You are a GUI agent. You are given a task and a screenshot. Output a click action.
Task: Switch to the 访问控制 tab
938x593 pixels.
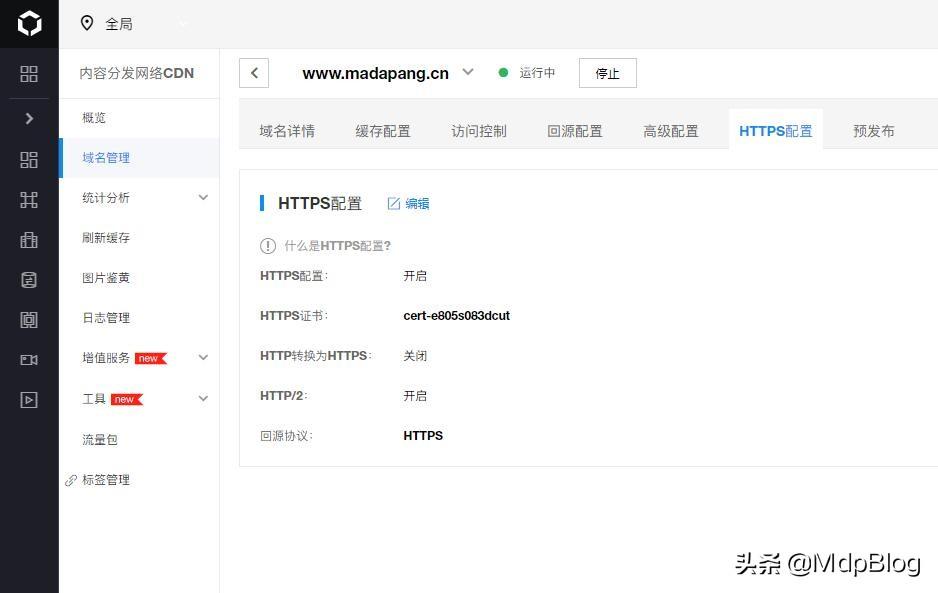coord(479,131)
